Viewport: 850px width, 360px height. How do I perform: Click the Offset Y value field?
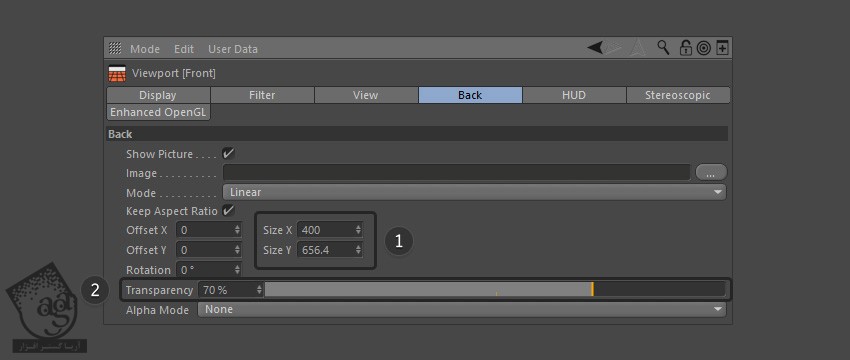(x=204, y=250)
